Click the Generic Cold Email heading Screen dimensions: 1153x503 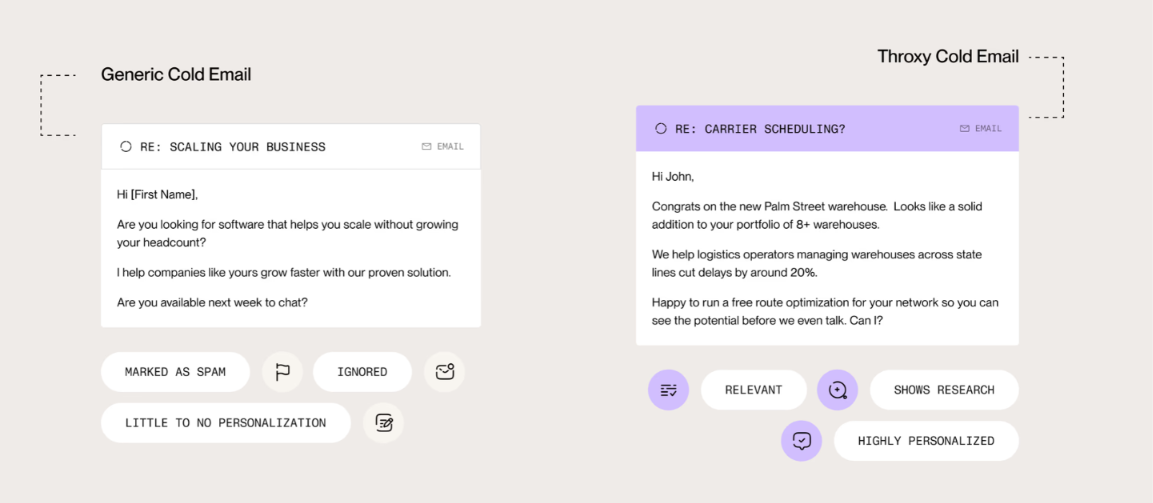(176, 74)
